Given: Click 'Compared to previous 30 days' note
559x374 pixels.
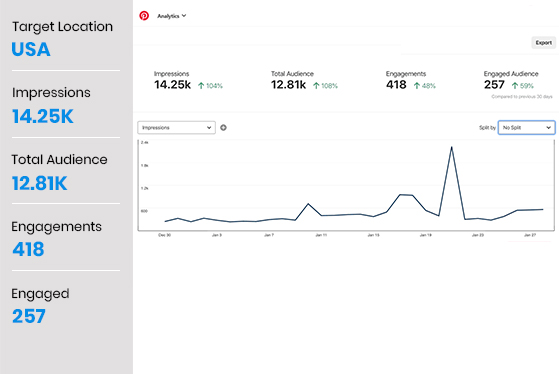Looking at the screenshot, I should (x=522, y=97).
